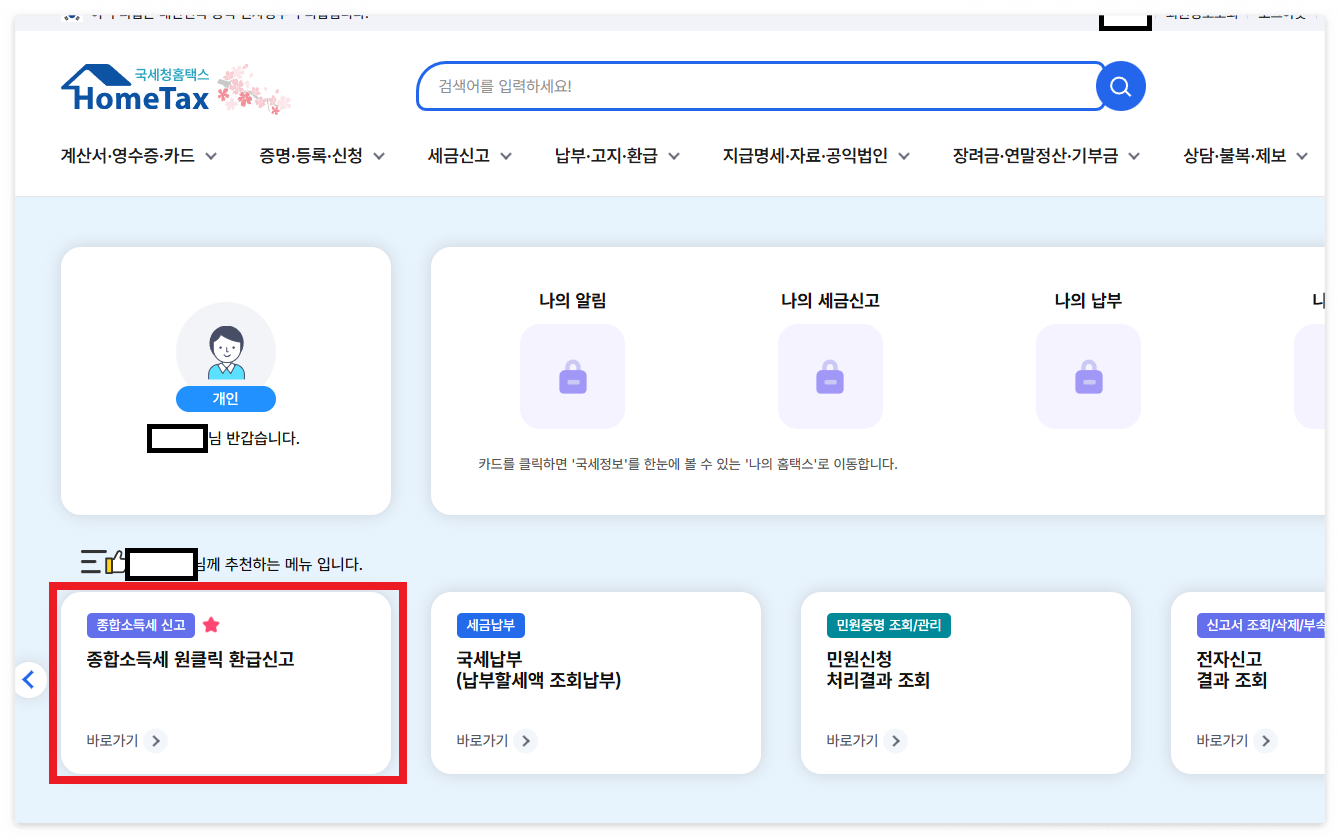1340x838 pixels.
Task: Click 바로가기 on the 국세납부 card
Action: point(490,741)
